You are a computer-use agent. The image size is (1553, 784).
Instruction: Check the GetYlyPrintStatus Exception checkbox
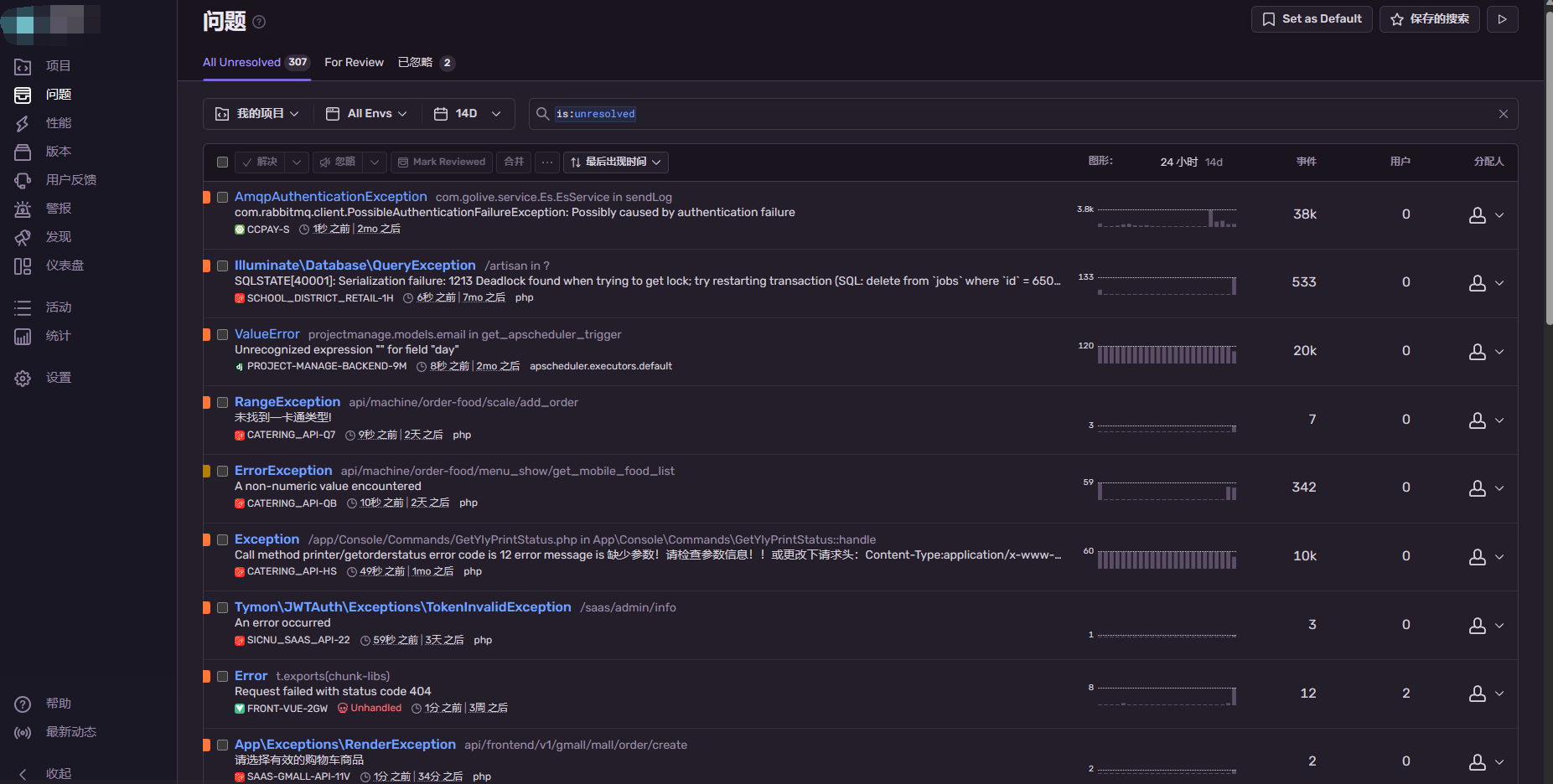point(222,539)
